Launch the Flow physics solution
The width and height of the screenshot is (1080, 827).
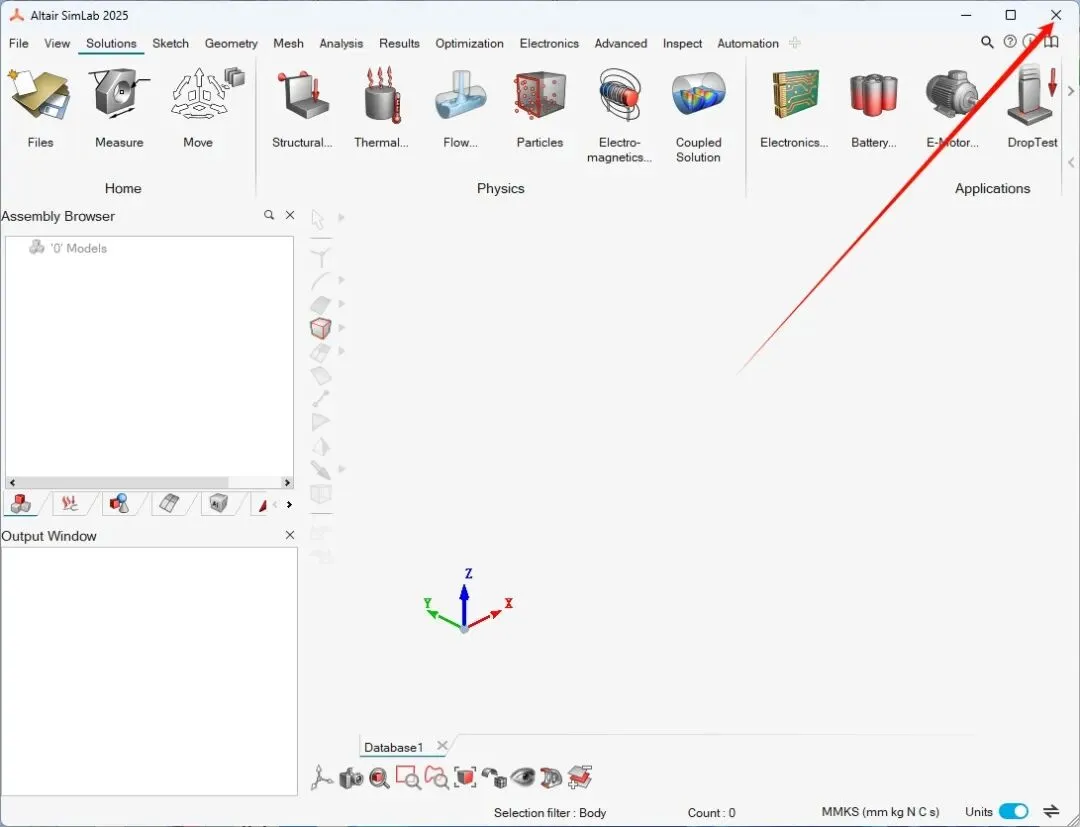(460, 108)
